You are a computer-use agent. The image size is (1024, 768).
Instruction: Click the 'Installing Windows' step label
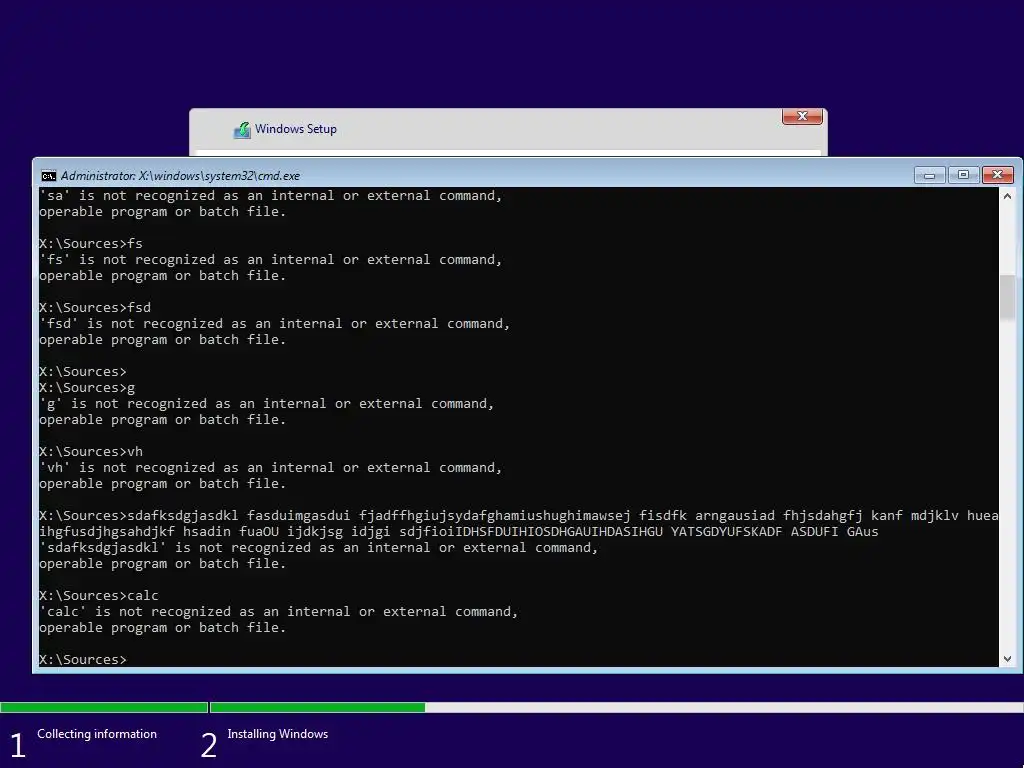tap(278, 734)
